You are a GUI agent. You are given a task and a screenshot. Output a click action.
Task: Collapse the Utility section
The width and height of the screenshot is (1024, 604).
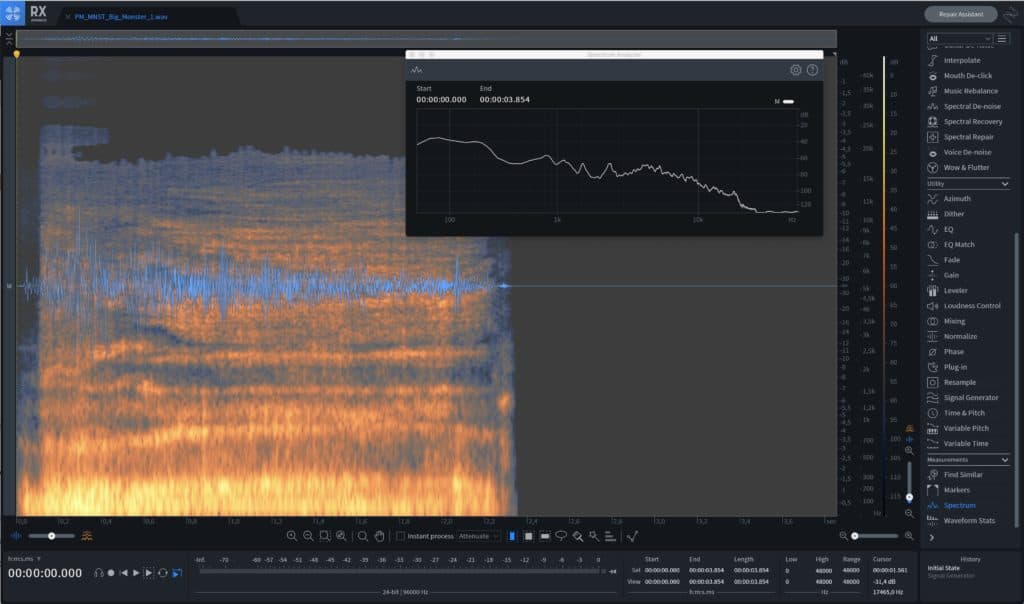pos(1004,184)
